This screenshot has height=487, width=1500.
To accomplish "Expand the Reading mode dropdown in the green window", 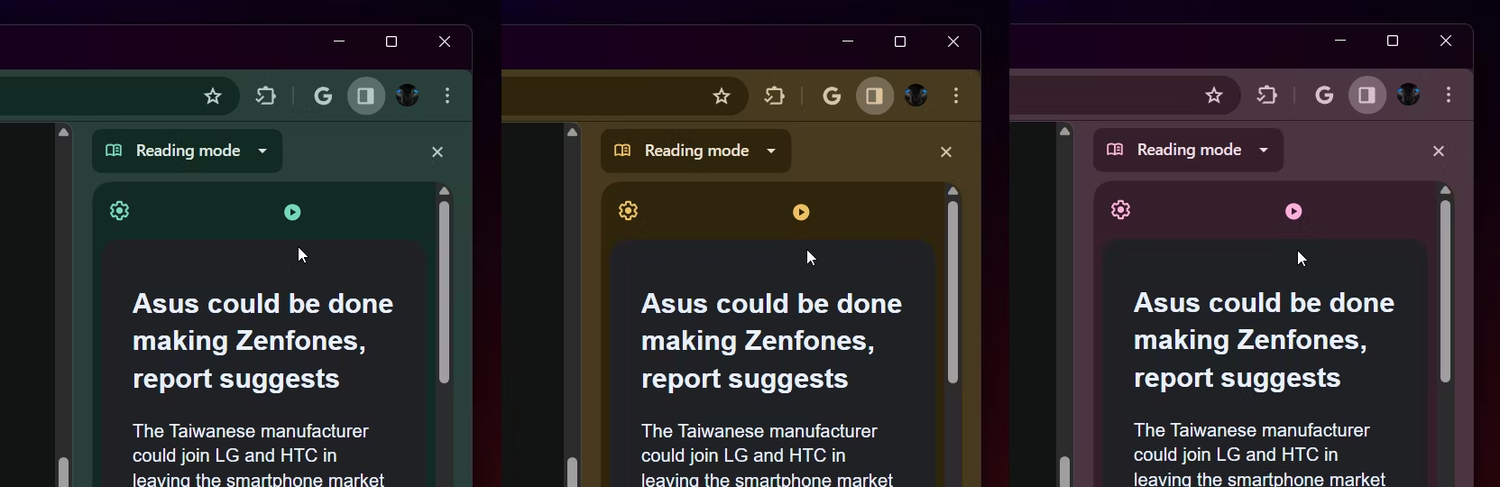I will tap(187, 151).
